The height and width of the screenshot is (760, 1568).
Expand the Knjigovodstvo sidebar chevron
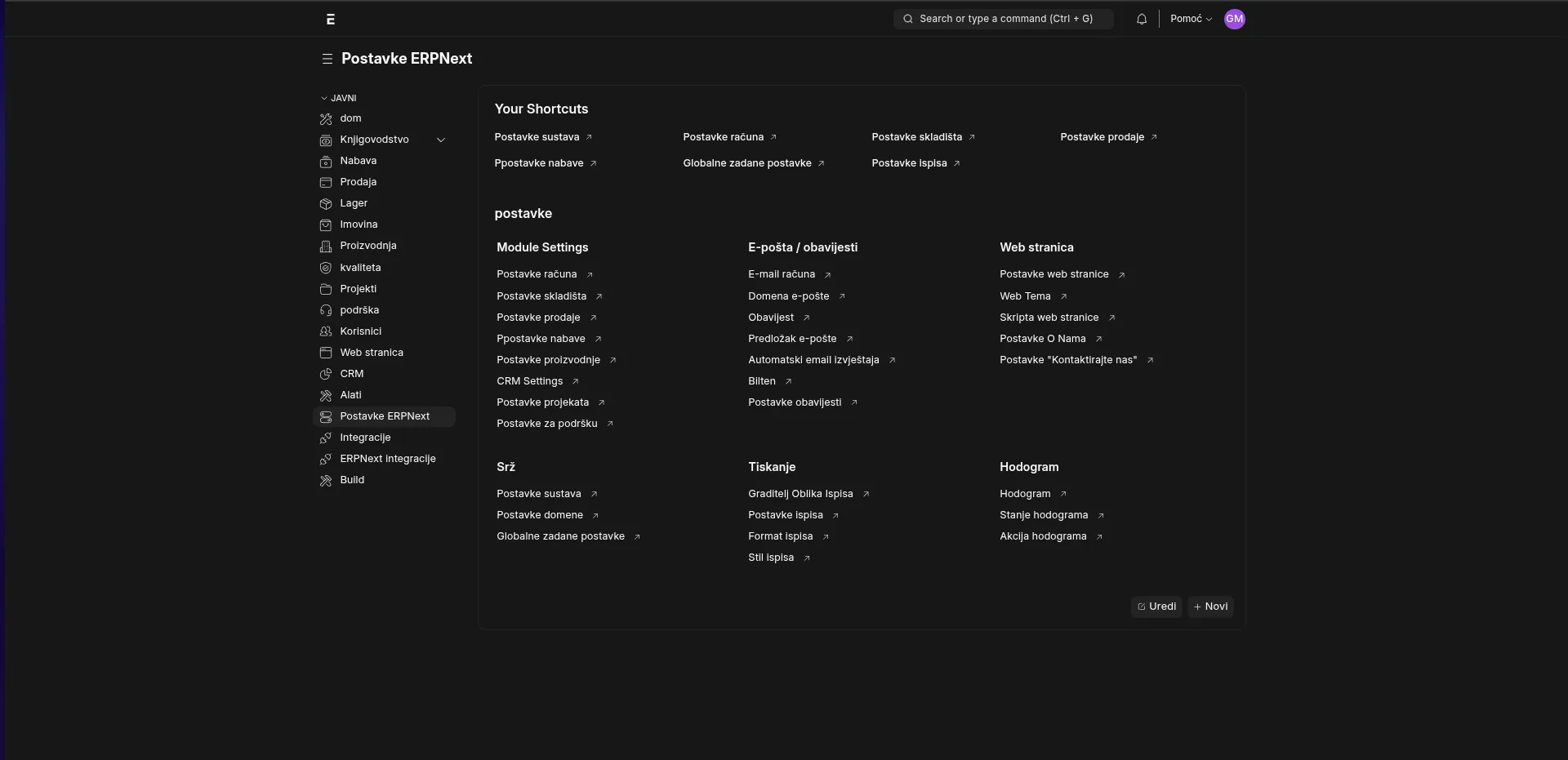pyautogui.click(x=441, y=140)
